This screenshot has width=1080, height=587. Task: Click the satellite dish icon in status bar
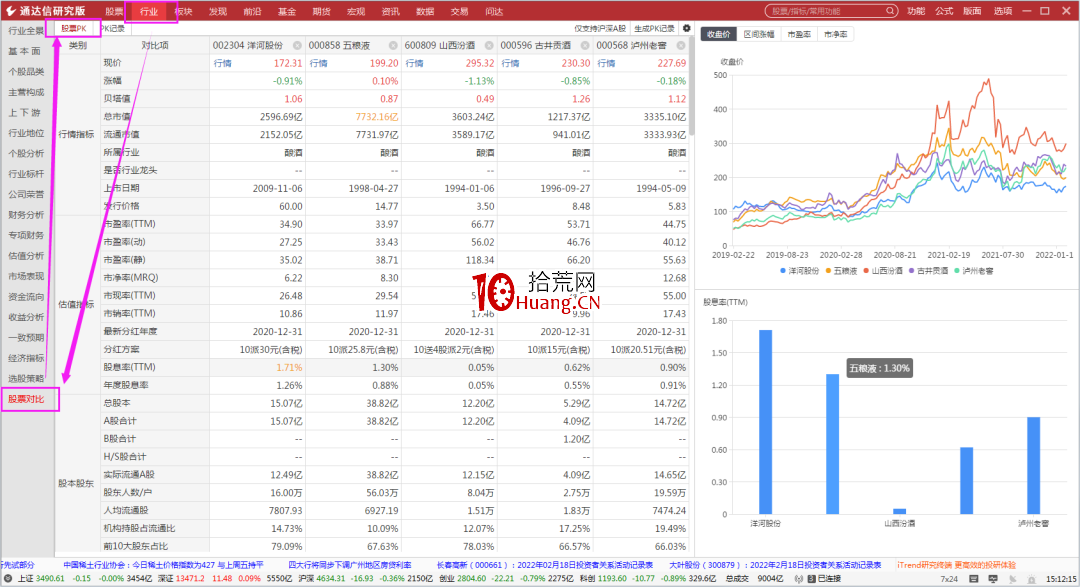[1012, 579]
